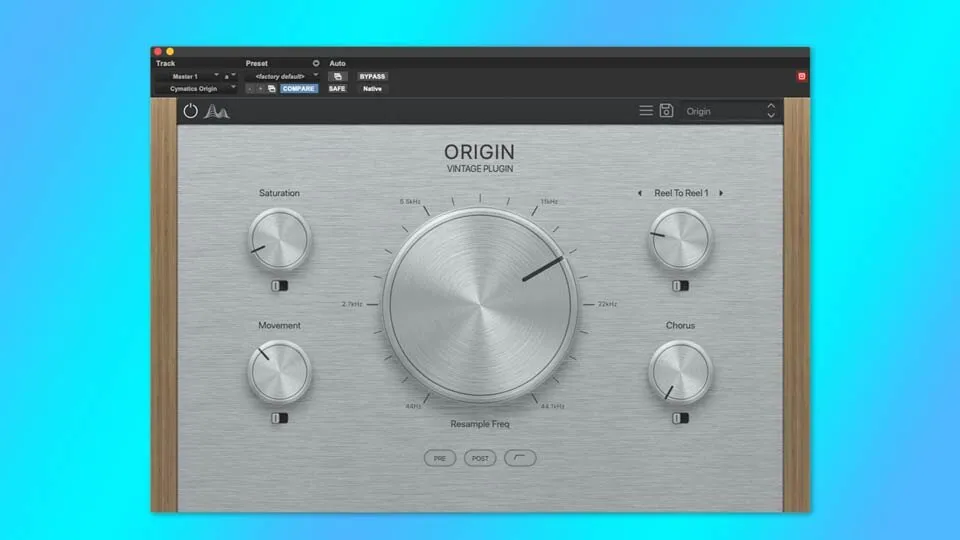Click the 22kHz dial marking
Image resolution: width=960 pixels, height=540 pixels.
(607, 304)
